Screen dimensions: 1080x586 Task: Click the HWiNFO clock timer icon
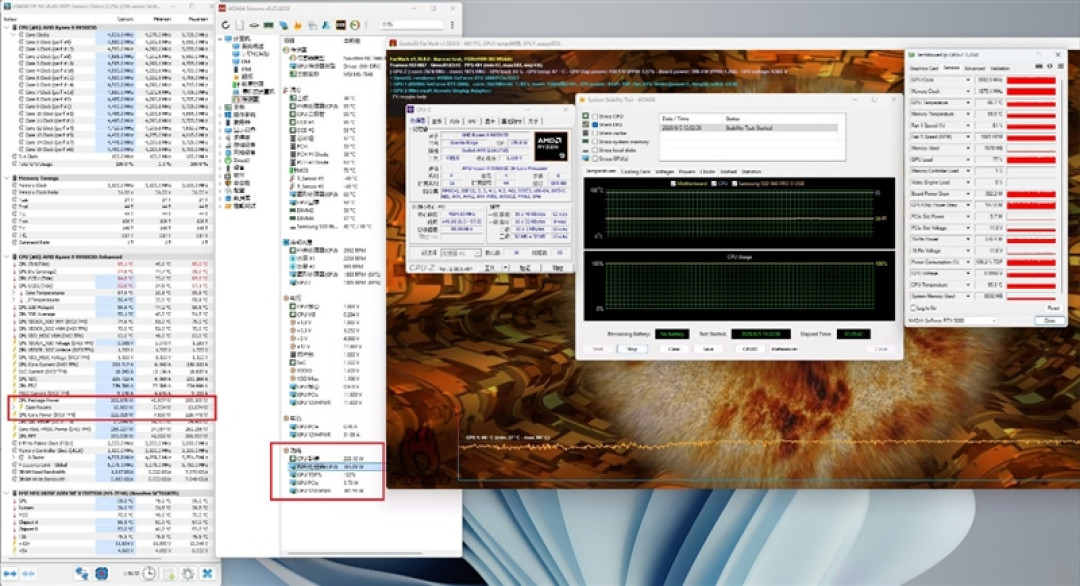pyautogui.click(x=149, y=574)
